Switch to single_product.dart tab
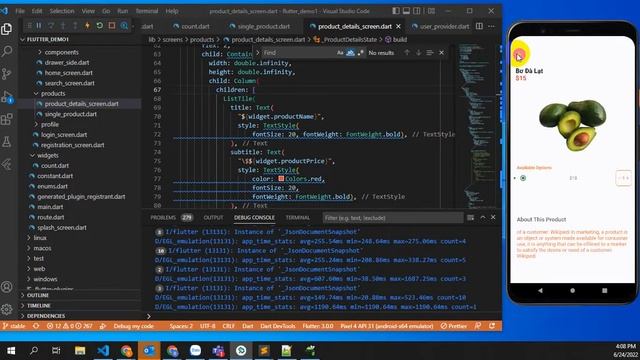The width and height of the screenshot is (640, 360). pyautogui.click(x=264, y=26)
